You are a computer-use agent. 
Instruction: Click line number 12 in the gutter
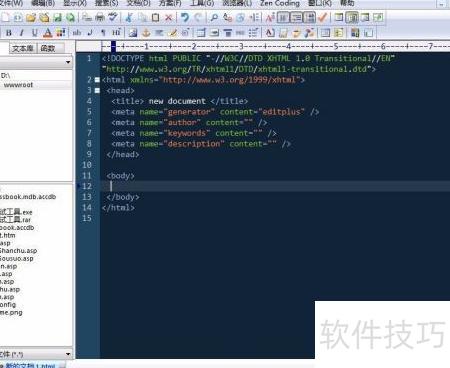pos(87,186)
